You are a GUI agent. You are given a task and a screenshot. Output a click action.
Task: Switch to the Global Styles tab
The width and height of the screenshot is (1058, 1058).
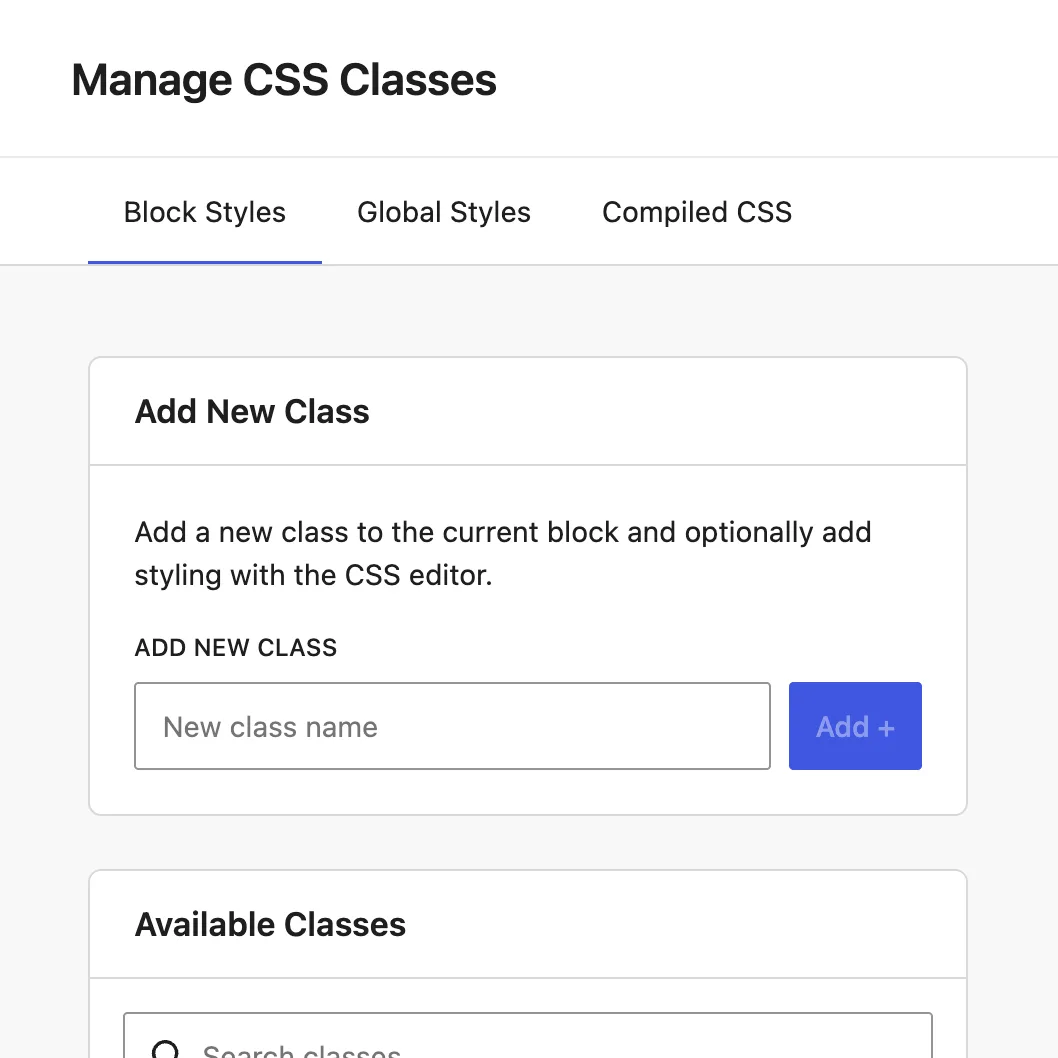pos(443,212)
